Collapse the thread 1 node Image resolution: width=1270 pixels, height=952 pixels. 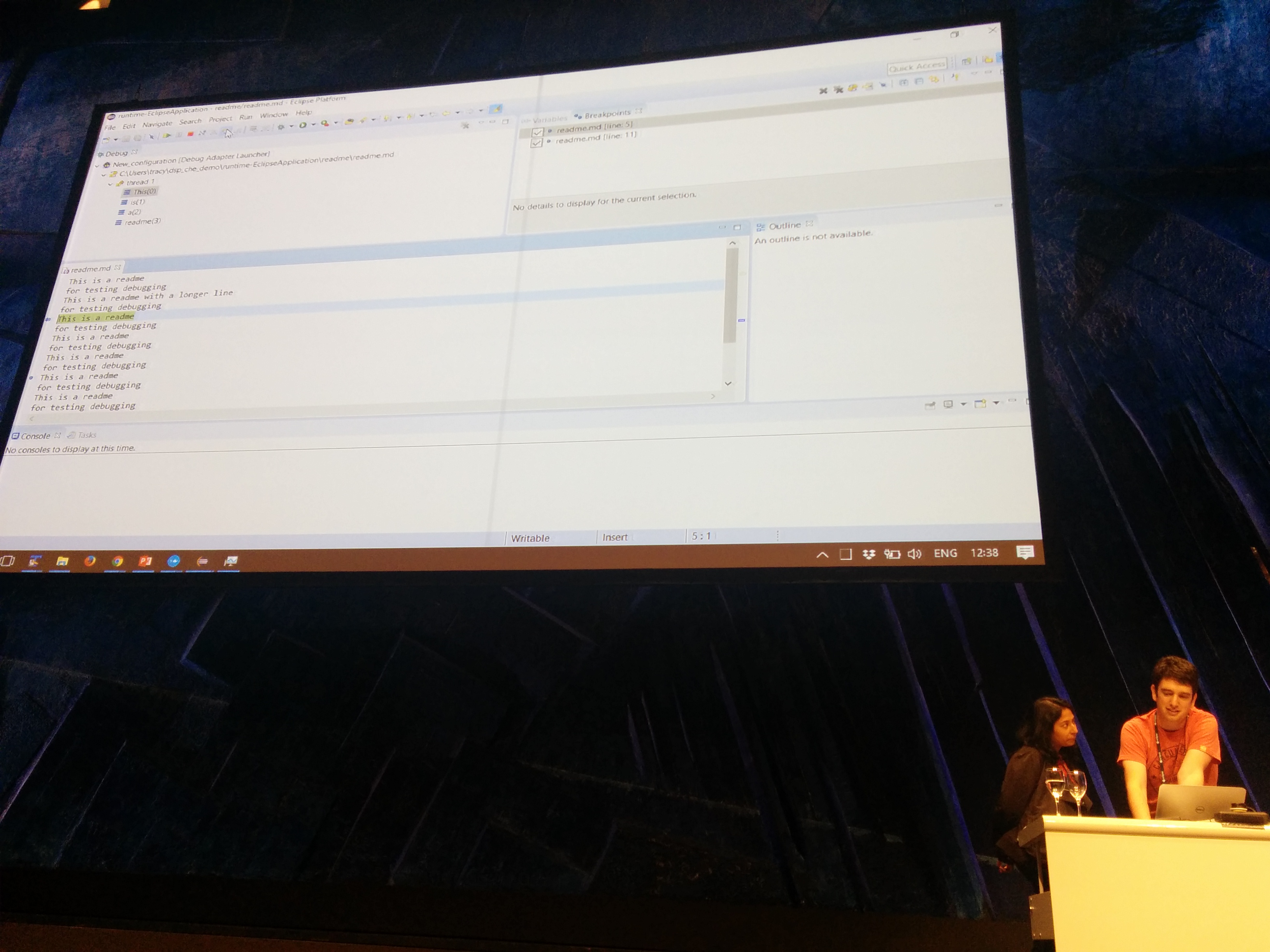tap(111, 184)
